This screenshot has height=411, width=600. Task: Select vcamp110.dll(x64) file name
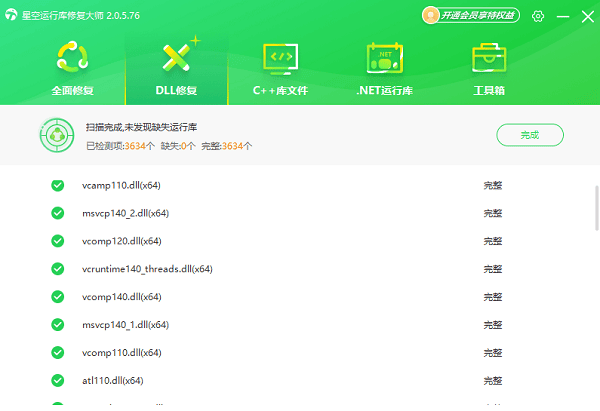121,186
